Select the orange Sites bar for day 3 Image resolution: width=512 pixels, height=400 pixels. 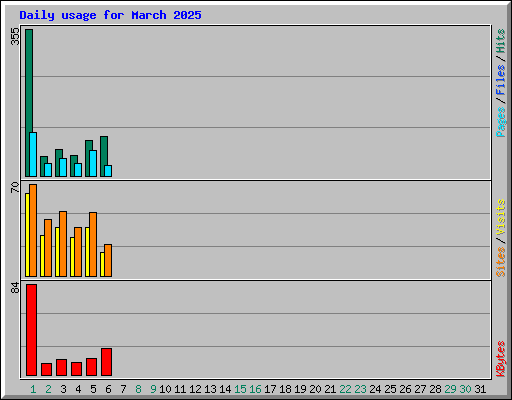tap(63, 244)
